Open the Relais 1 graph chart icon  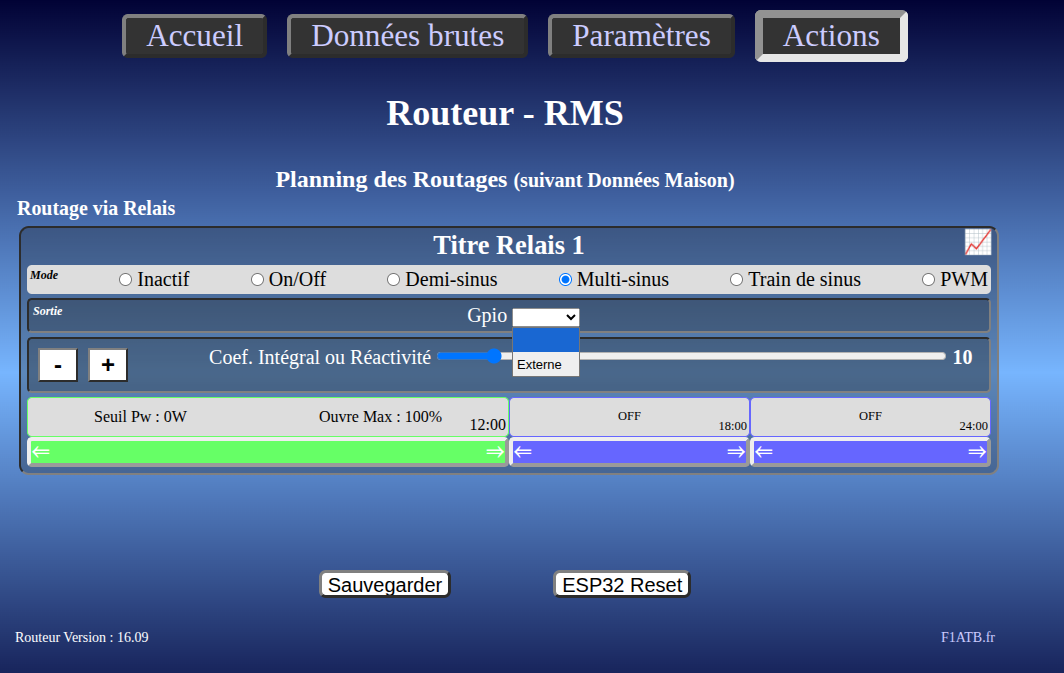click(x=978, y=242)
